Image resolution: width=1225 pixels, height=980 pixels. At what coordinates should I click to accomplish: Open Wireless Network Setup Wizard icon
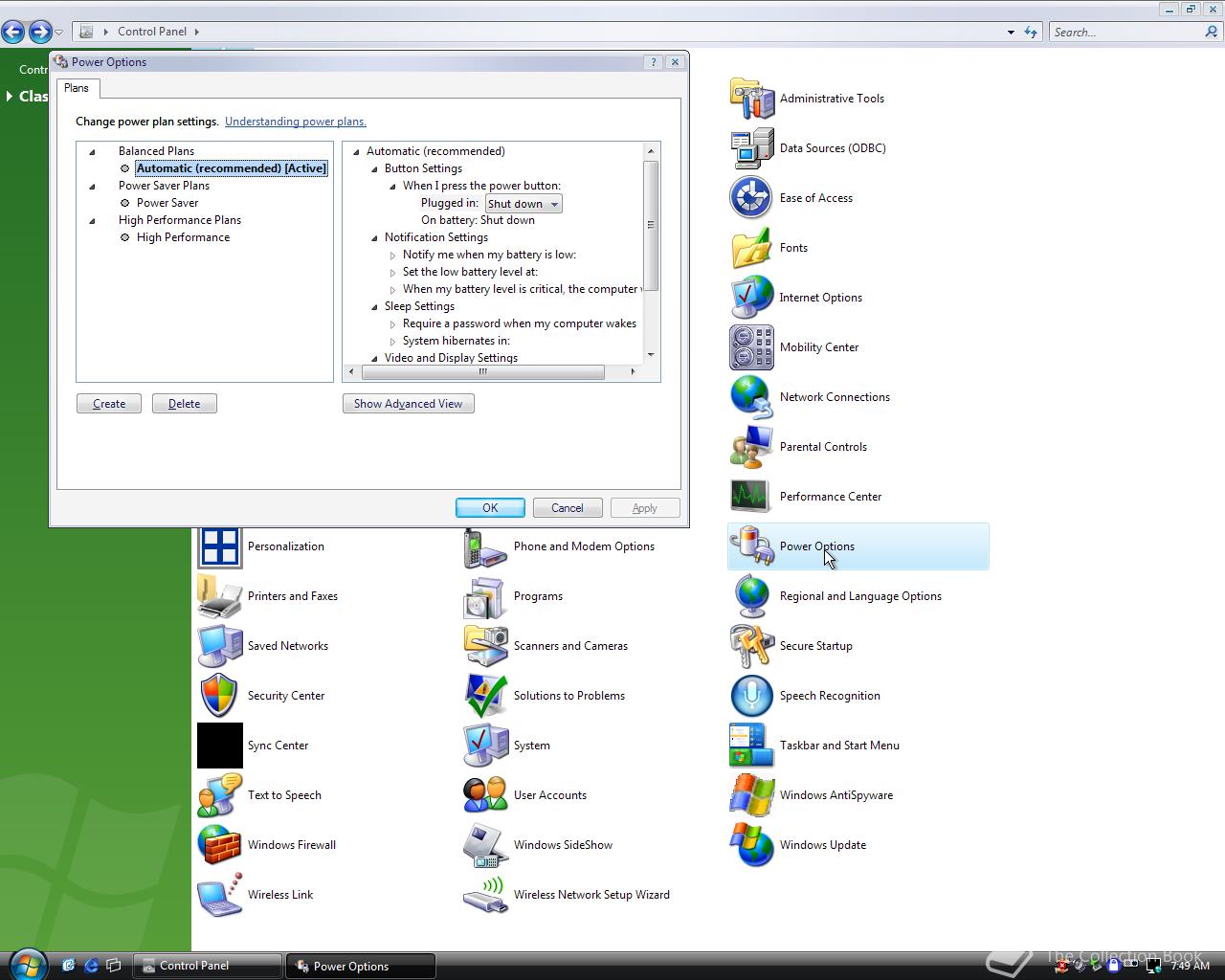(485, 895)
